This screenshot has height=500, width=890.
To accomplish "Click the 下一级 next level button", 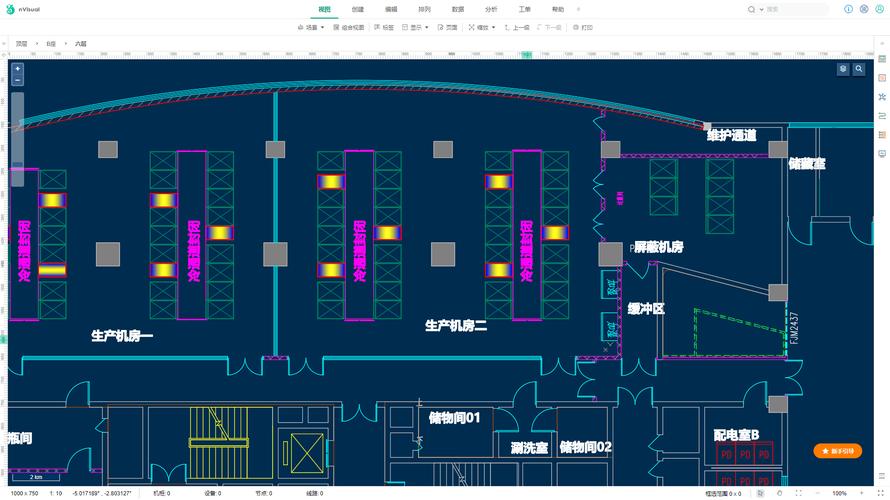I will (549, 27).
